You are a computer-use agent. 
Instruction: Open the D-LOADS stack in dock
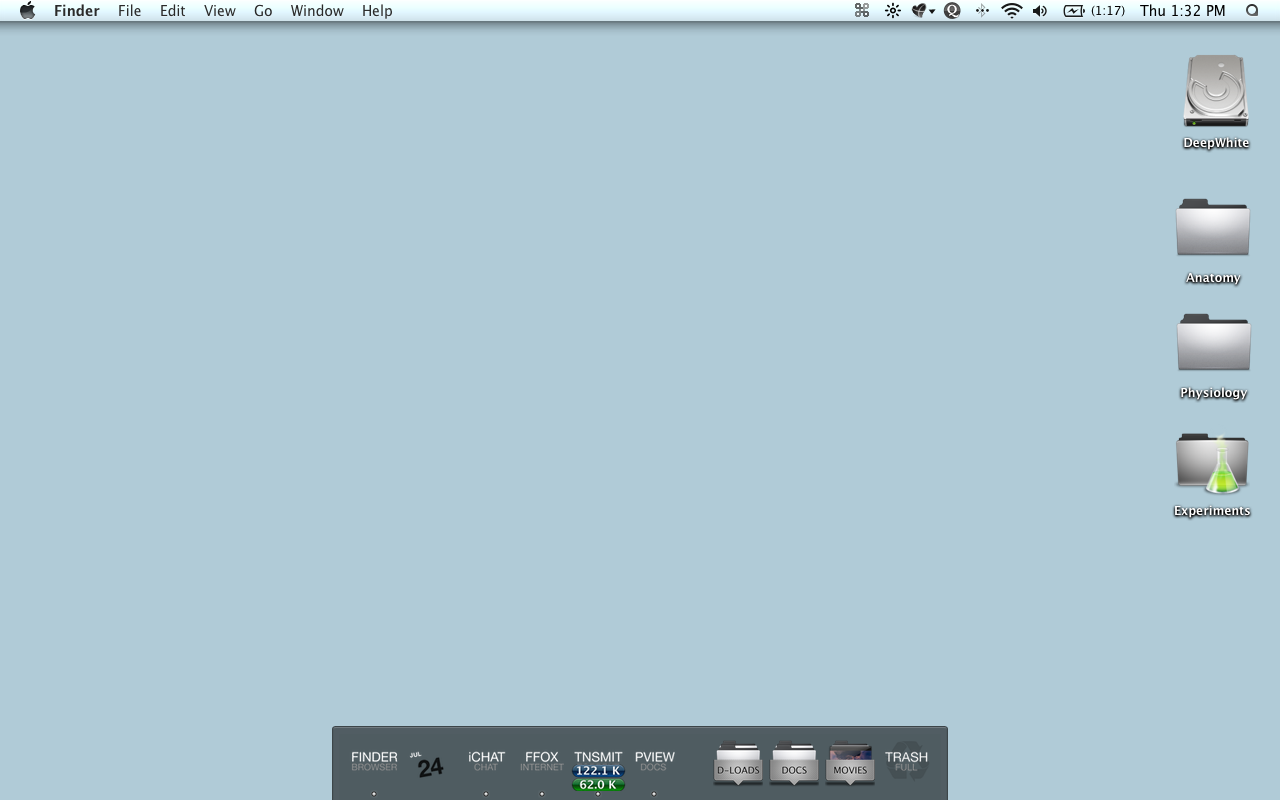tap(738, 763)
